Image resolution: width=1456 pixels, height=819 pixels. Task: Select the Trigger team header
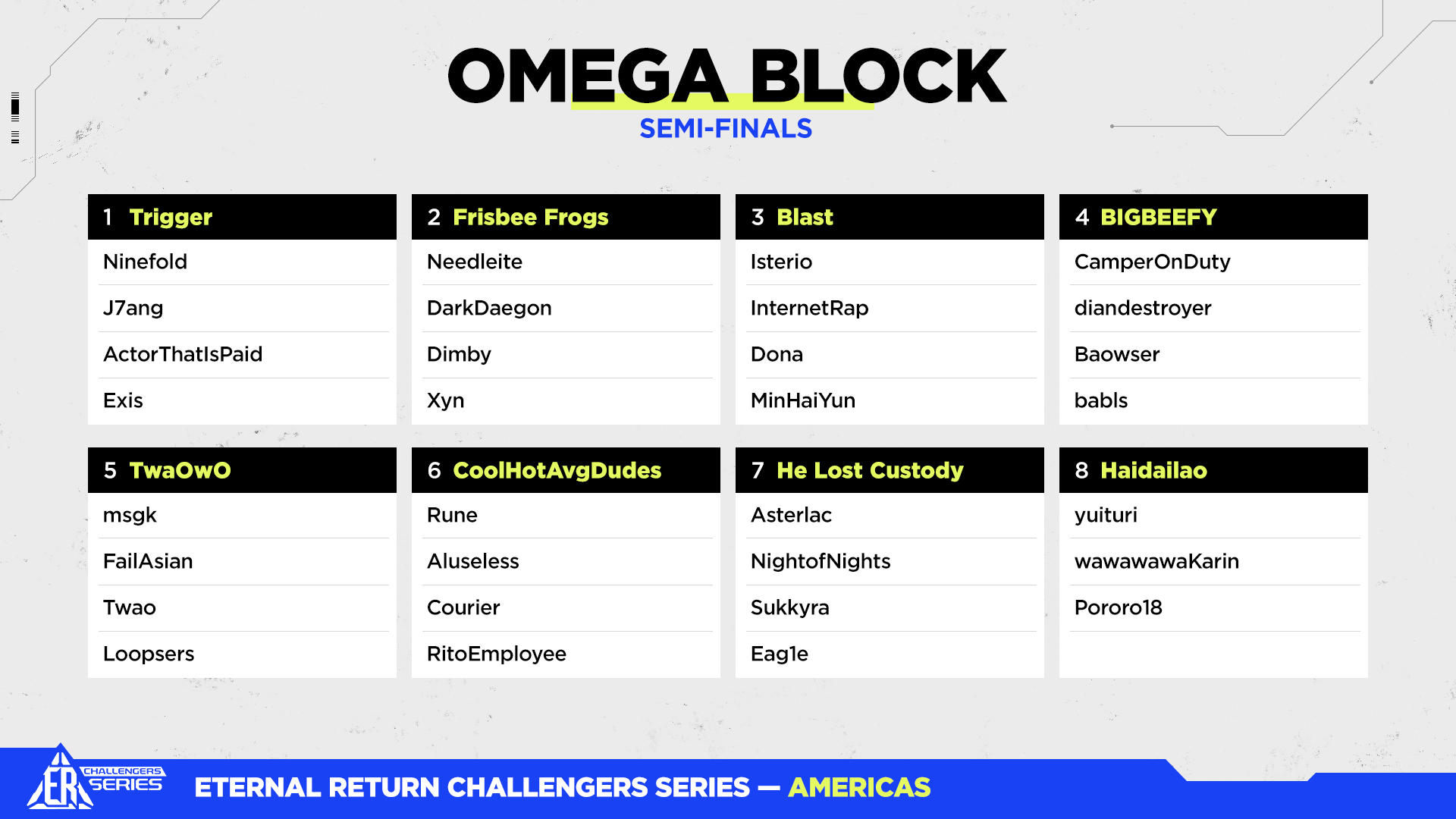click(242, 217)
